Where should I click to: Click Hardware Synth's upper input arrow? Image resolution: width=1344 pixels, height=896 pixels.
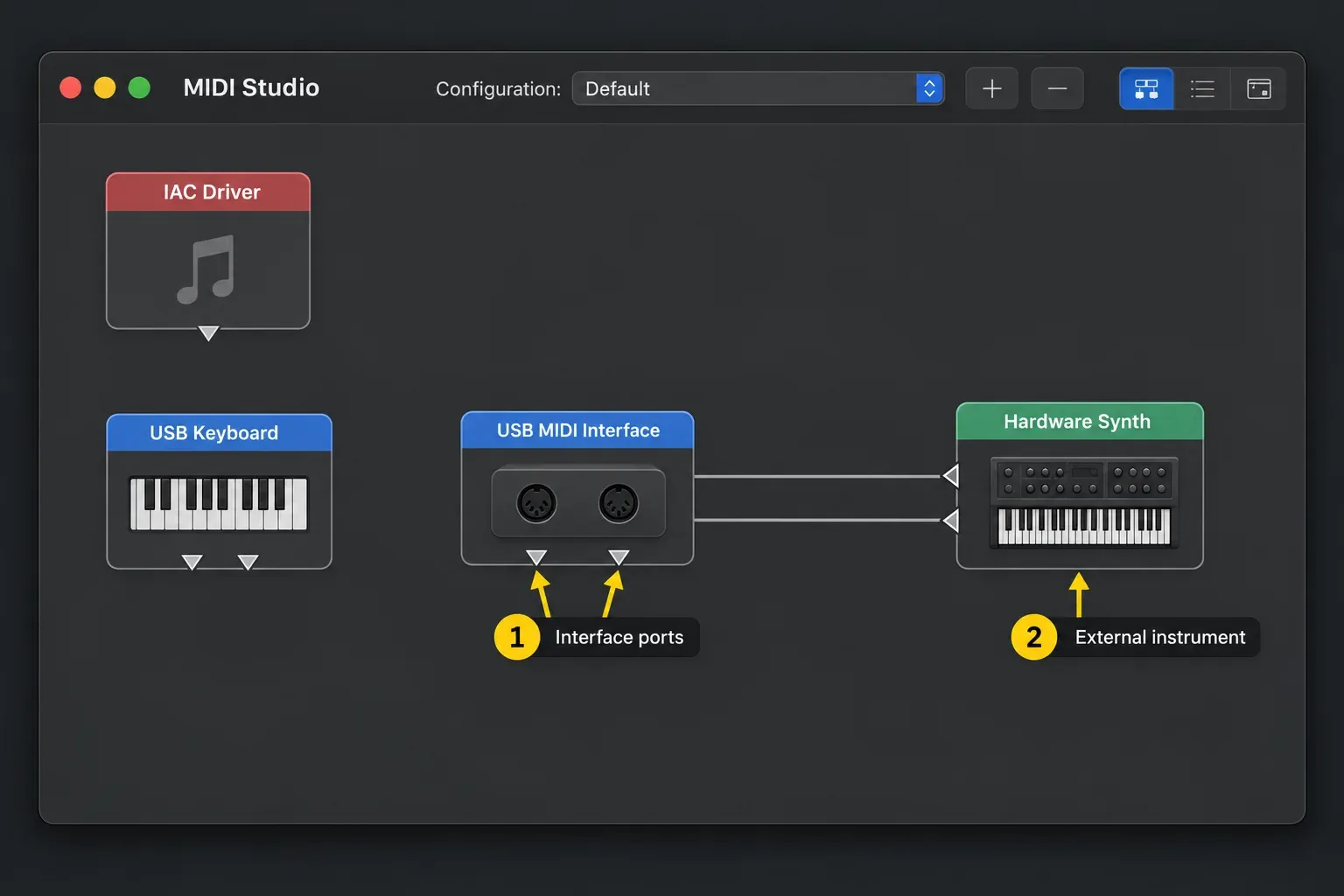tap(951, 476)
